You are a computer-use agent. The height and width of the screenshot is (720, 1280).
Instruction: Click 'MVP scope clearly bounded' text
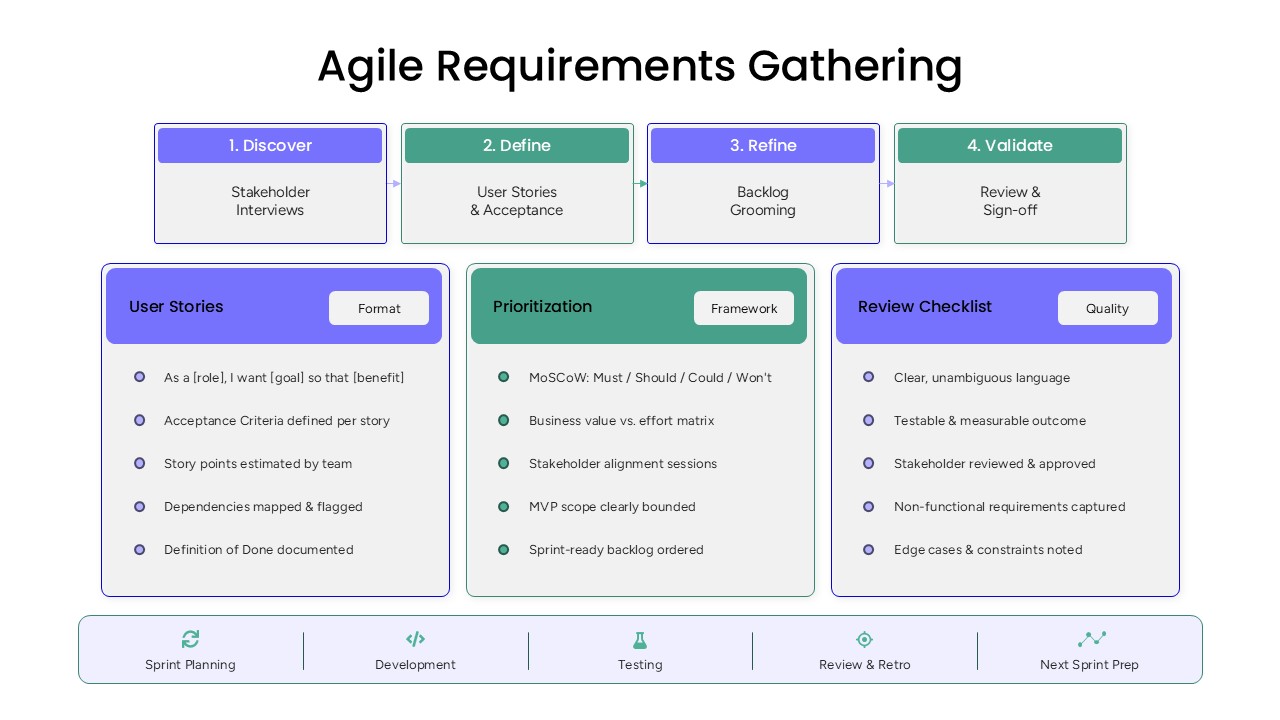[612, 507]
